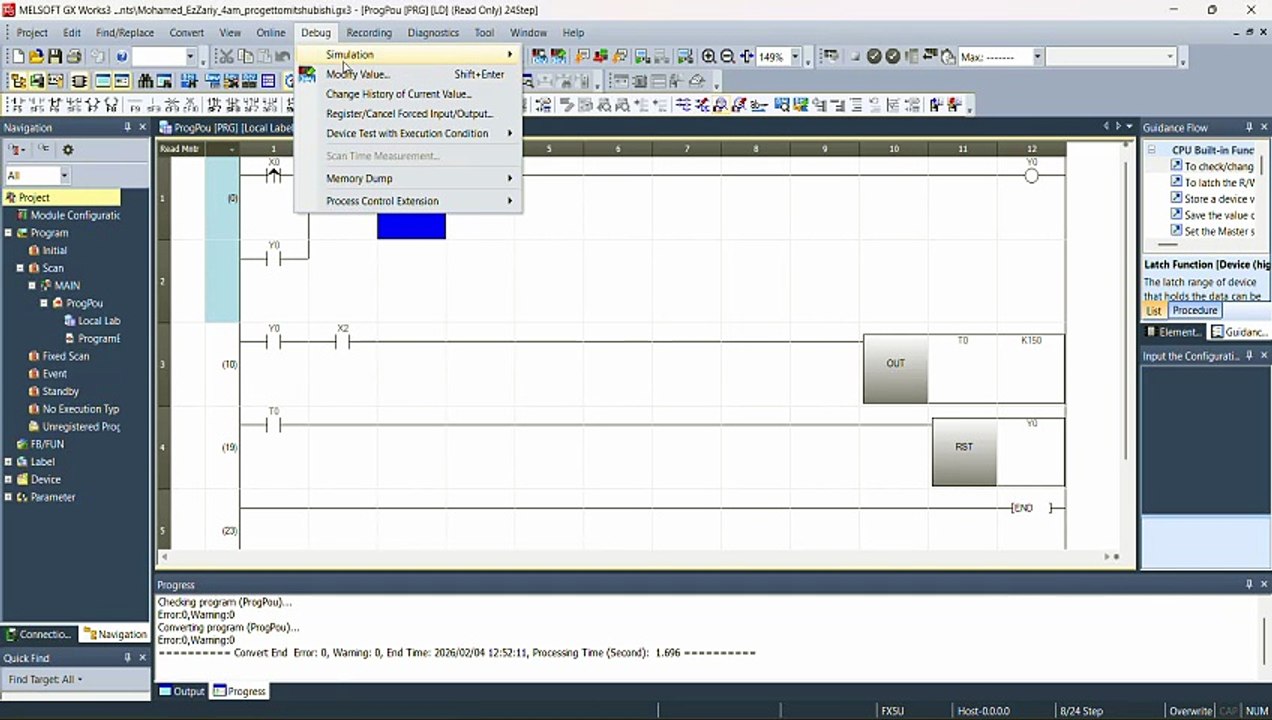The image size is (1272, 720).
Task: Open the Max scan time dropdown
Action: coord(1037,57)
